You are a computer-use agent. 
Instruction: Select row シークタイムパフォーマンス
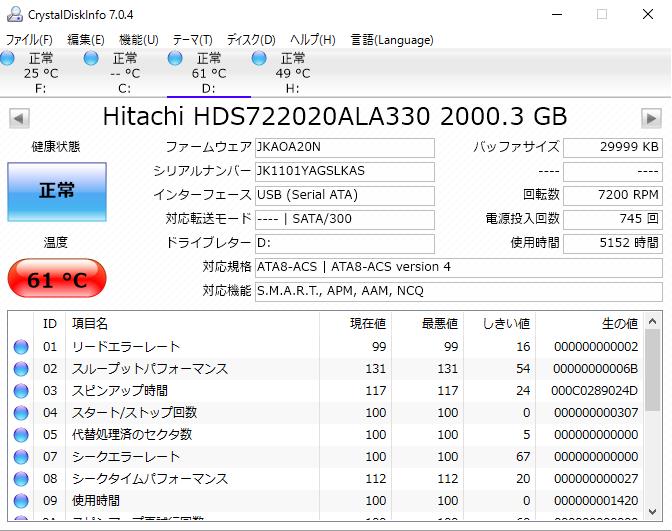[x=326, y=479]
